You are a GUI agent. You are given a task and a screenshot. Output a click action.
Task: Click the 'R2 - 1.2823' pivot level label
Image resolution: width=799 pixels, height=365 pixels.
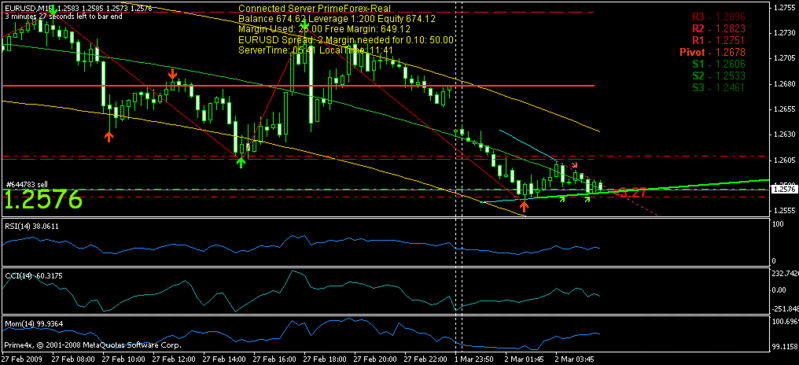(719, 29)
